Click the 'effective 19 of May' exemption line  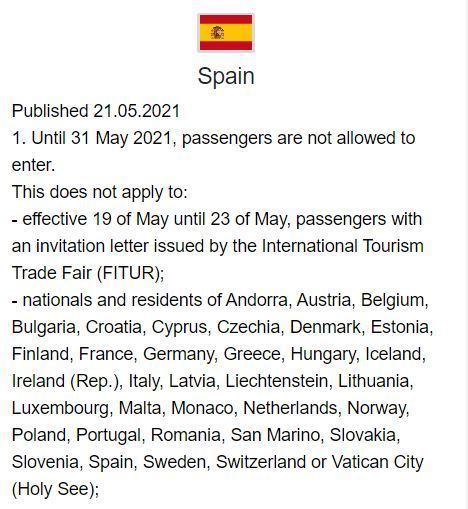click(x=217, y=219)
